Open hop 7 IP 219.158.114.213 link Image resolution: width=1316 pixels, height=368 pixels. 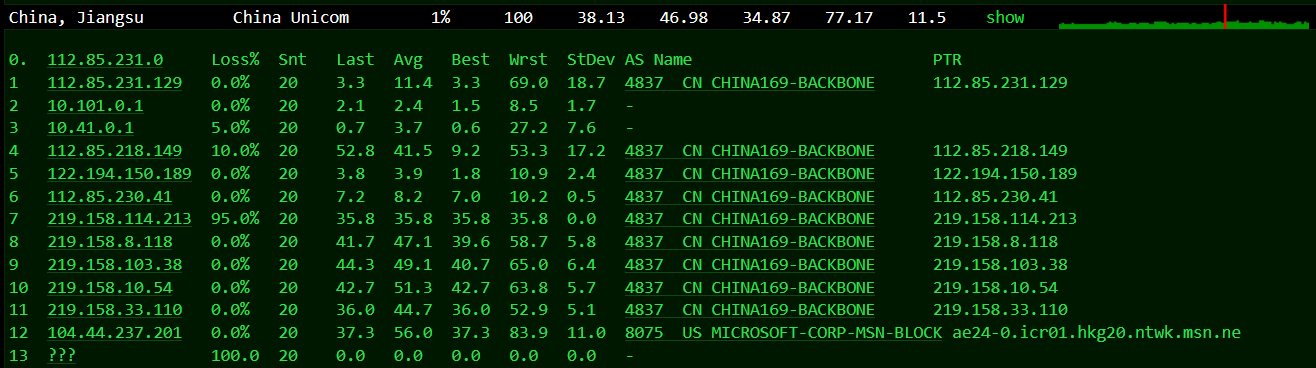(120, 218)
